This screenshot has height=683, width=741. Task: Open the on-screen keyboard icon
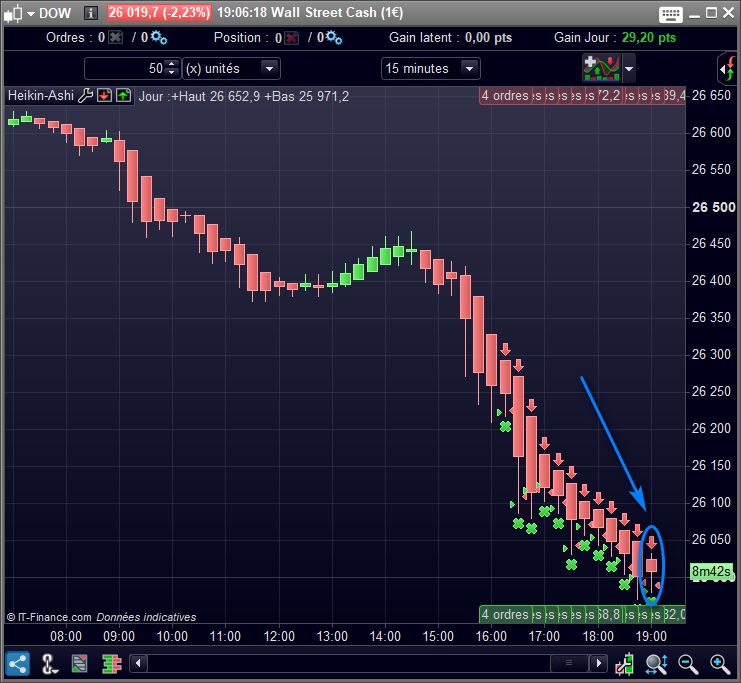click(671, 14)
